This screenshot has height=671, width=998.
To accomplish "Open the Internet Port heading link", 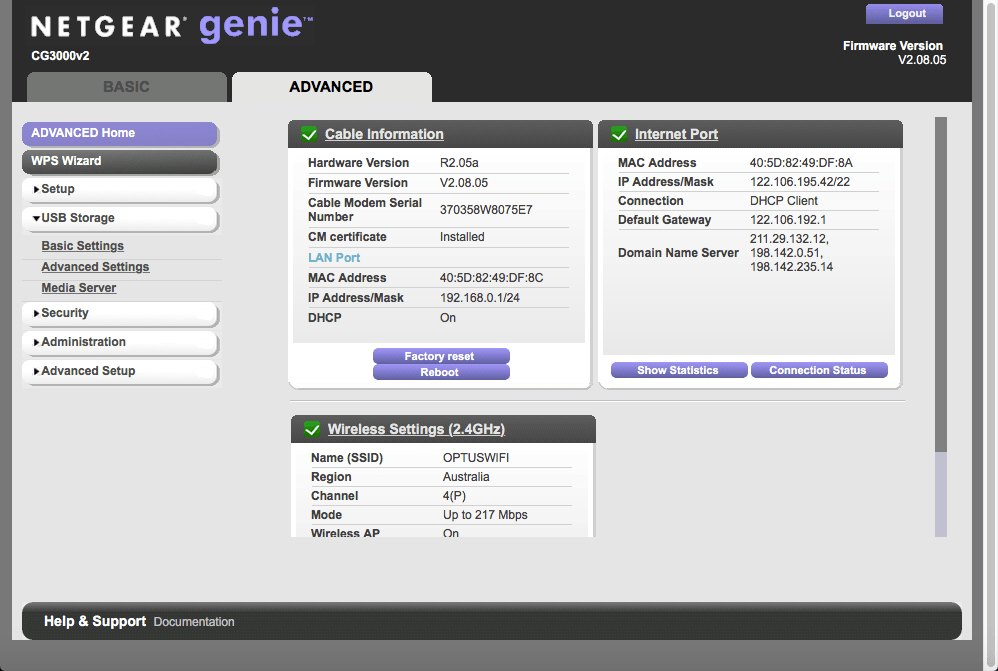I will [676, 134].
